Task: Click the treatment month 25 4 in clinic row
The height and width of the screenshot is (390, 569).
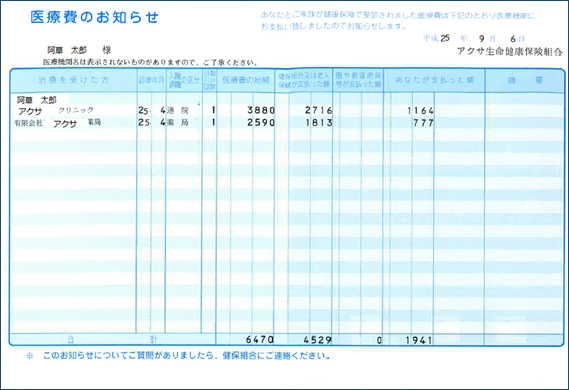Action: 152,110
